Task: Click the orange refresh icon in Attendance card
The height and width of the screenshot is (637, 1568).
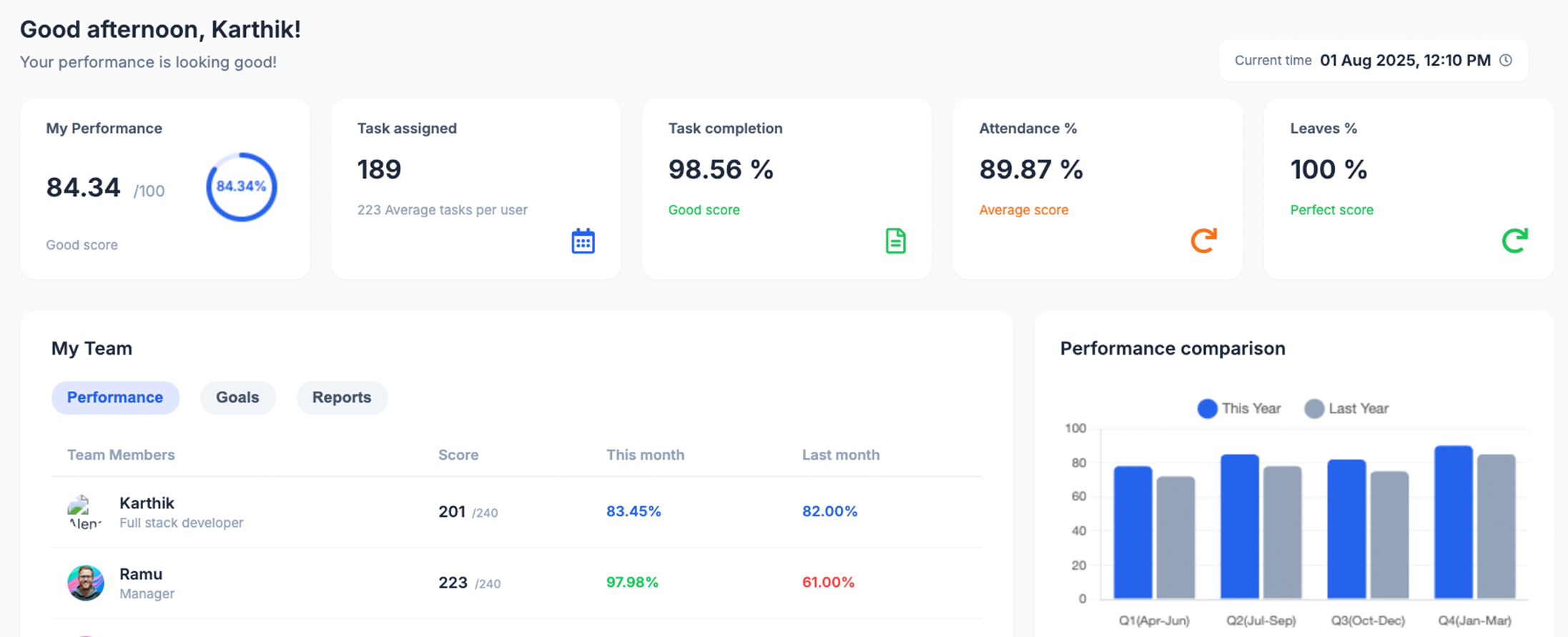Action: [1204, 240]
